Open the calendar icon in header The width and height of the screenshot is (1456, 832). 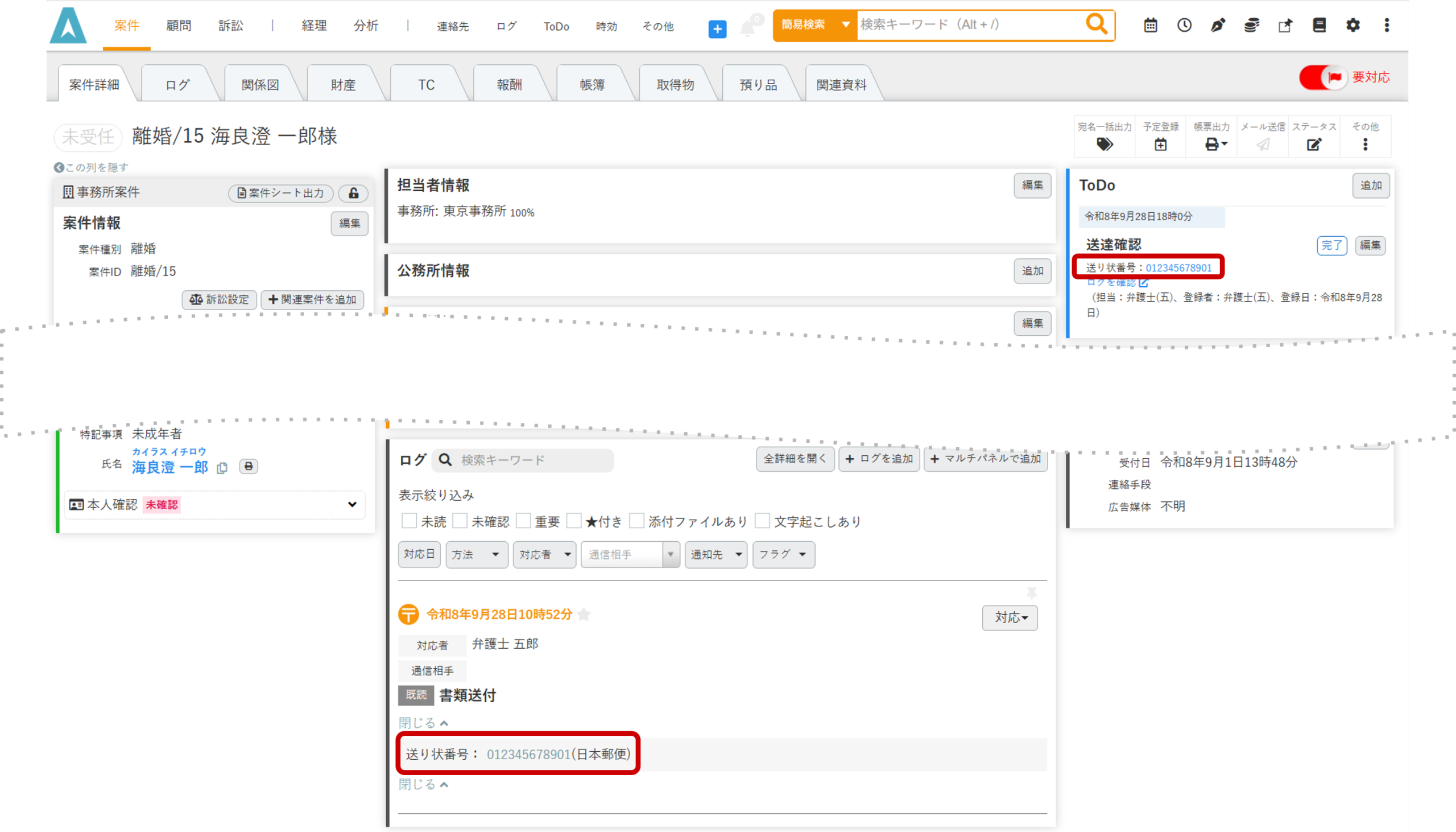1151,25
